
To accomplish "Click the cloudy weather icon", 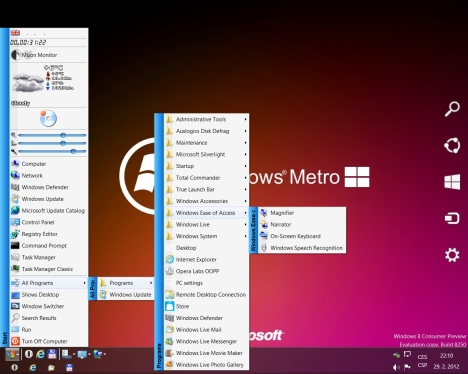I will pyautogui.click(x=28, y=82).
